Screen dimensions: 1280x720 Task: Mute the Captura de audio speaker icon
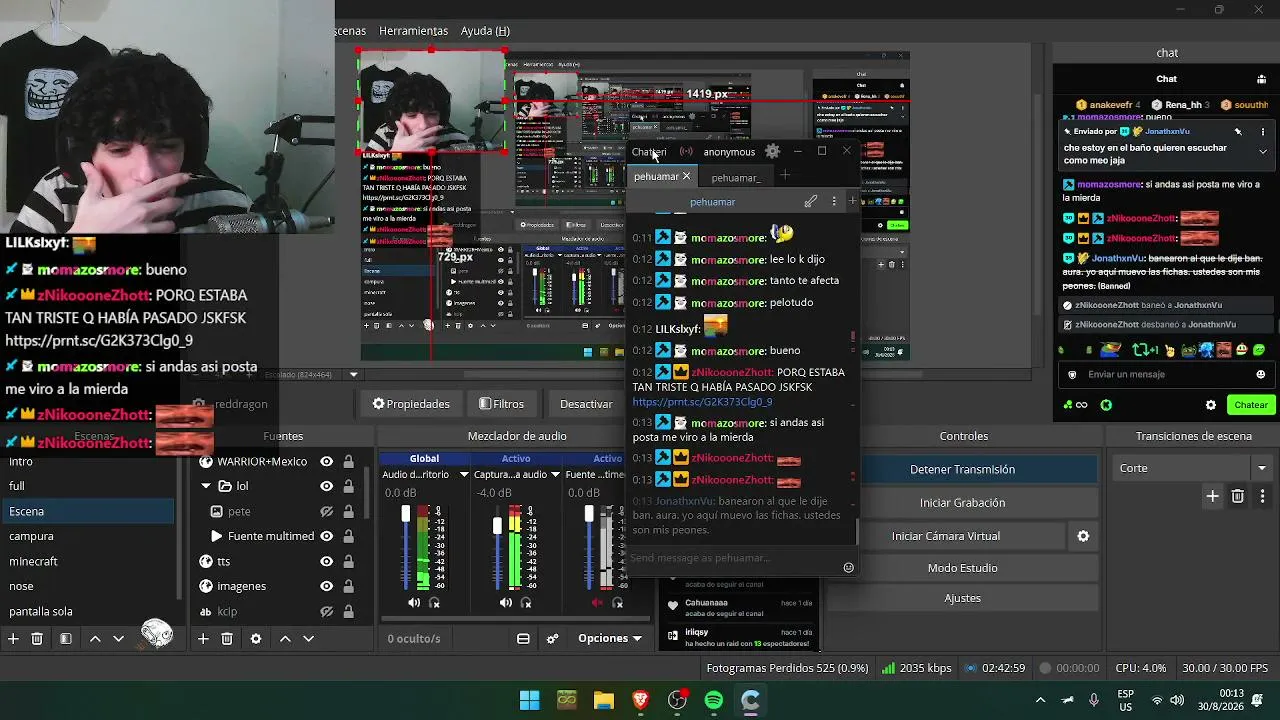click(506, 603)
